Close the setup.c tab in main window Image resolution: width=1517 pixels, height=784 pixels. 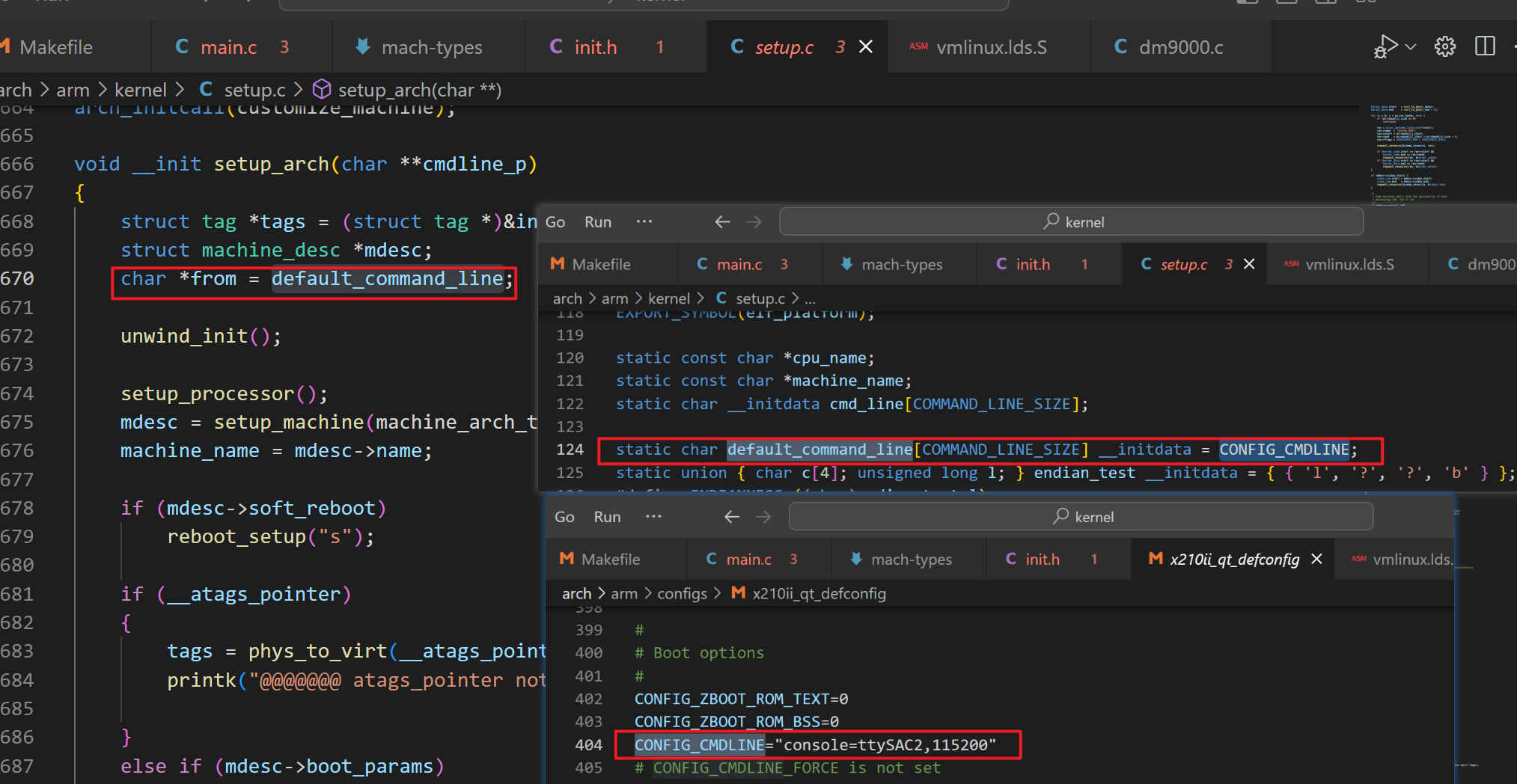click(866, 47)
